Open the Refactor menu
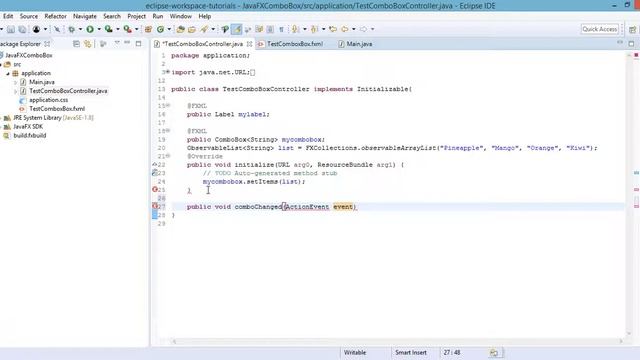640x360 pixels. [56, 16]
